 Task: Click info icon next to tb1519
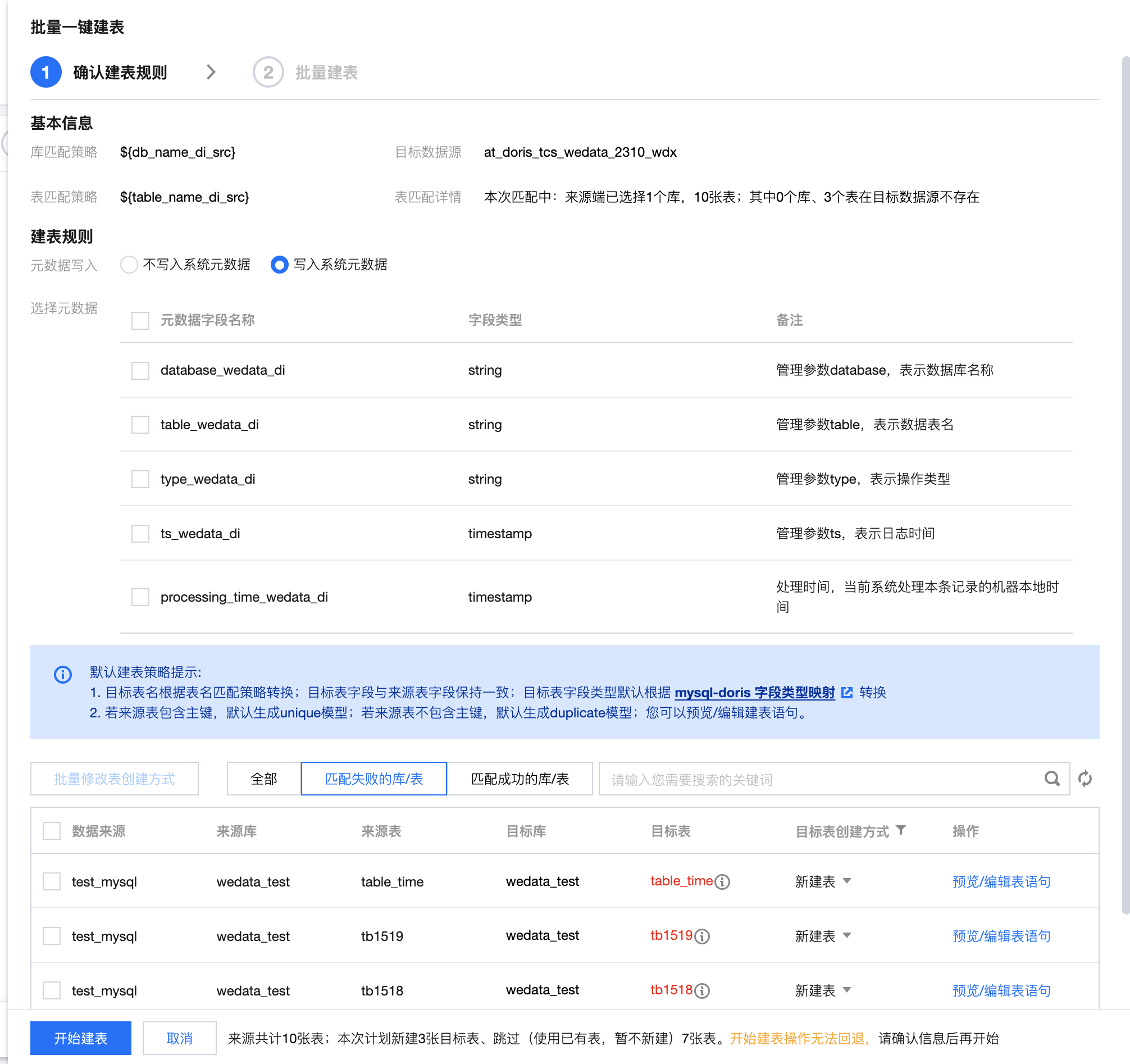pos(702,936)
